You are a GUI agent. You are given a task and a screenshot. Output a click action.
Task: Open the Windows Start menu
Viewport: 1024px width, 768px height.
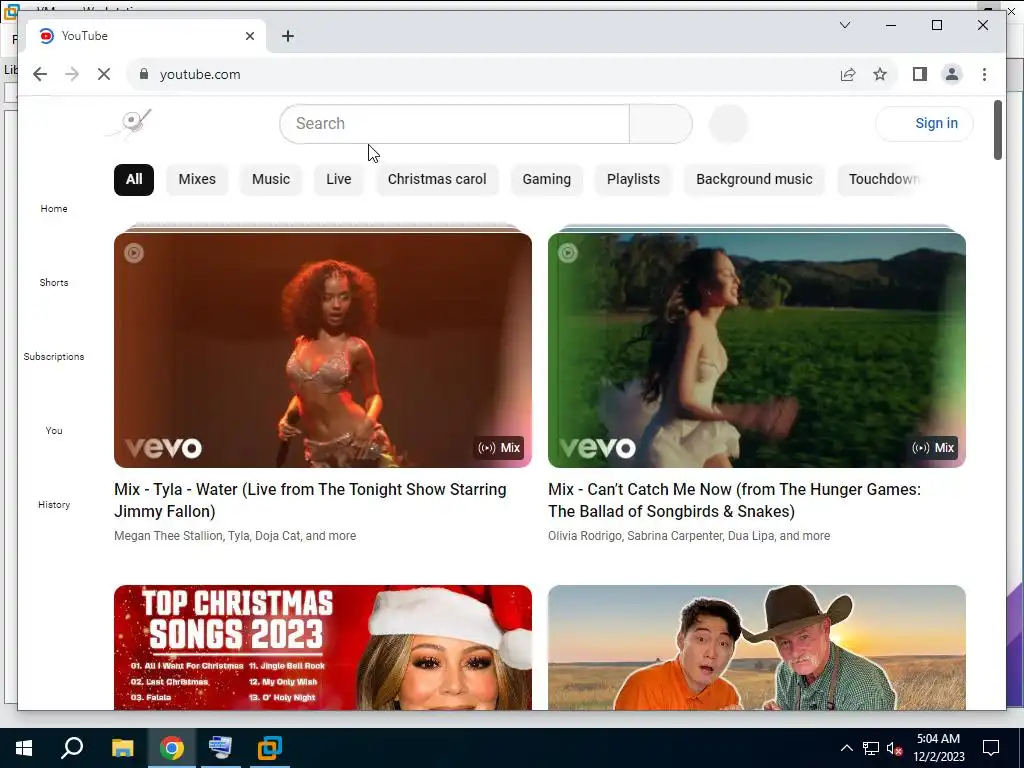pyautogui.click(x=24, y=748)
